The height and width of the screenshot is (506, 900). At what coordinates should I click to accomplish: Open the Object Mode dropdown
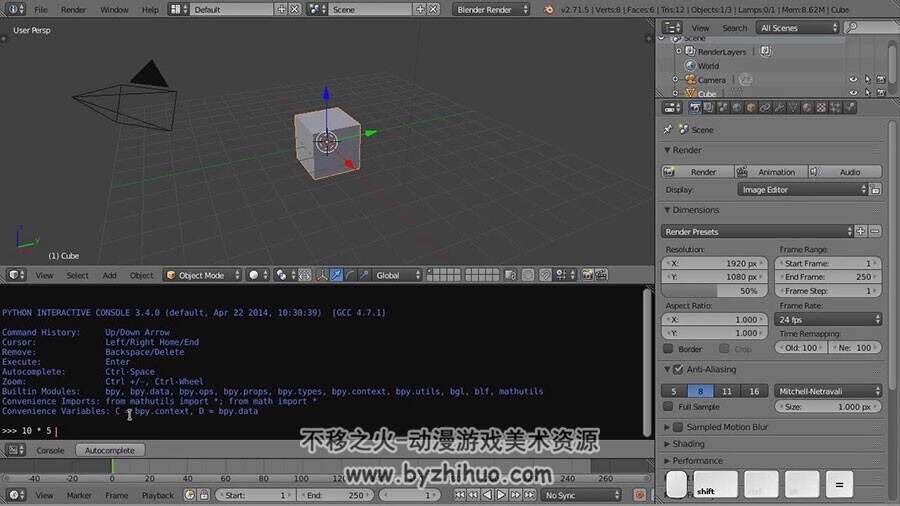pos(203,275)
